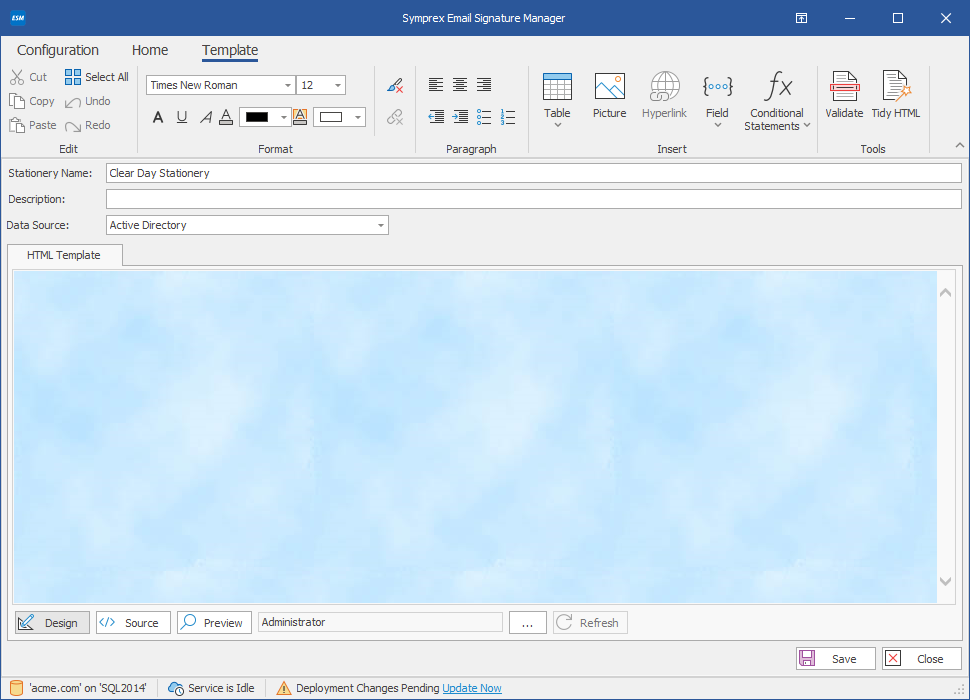Toggle underline formatting (U icon)
Image resolution: width=970 pixels, height=700 pixels.
[182, 117]
